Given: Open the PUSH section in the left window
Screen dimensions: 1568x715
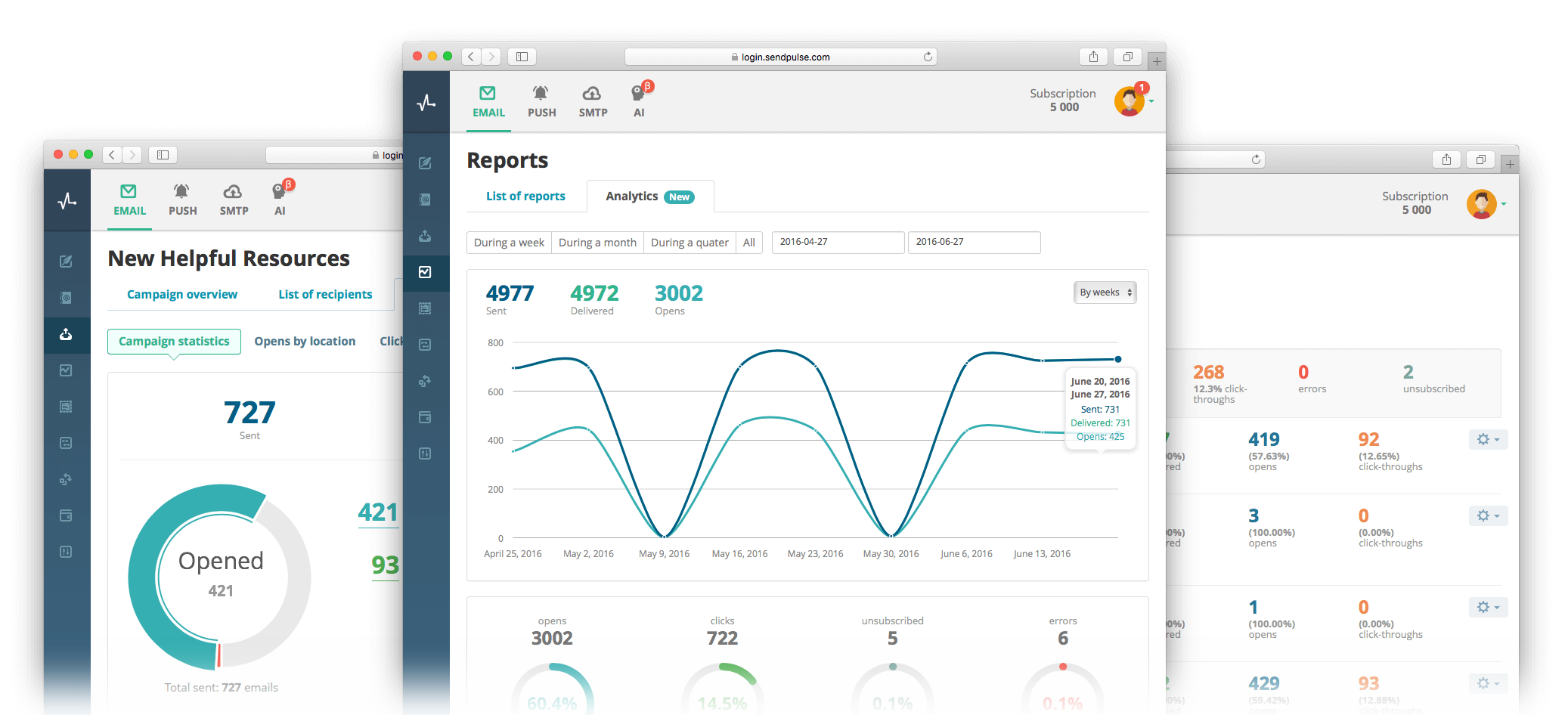Looking at the screenshot, I should tap(182, 200).
